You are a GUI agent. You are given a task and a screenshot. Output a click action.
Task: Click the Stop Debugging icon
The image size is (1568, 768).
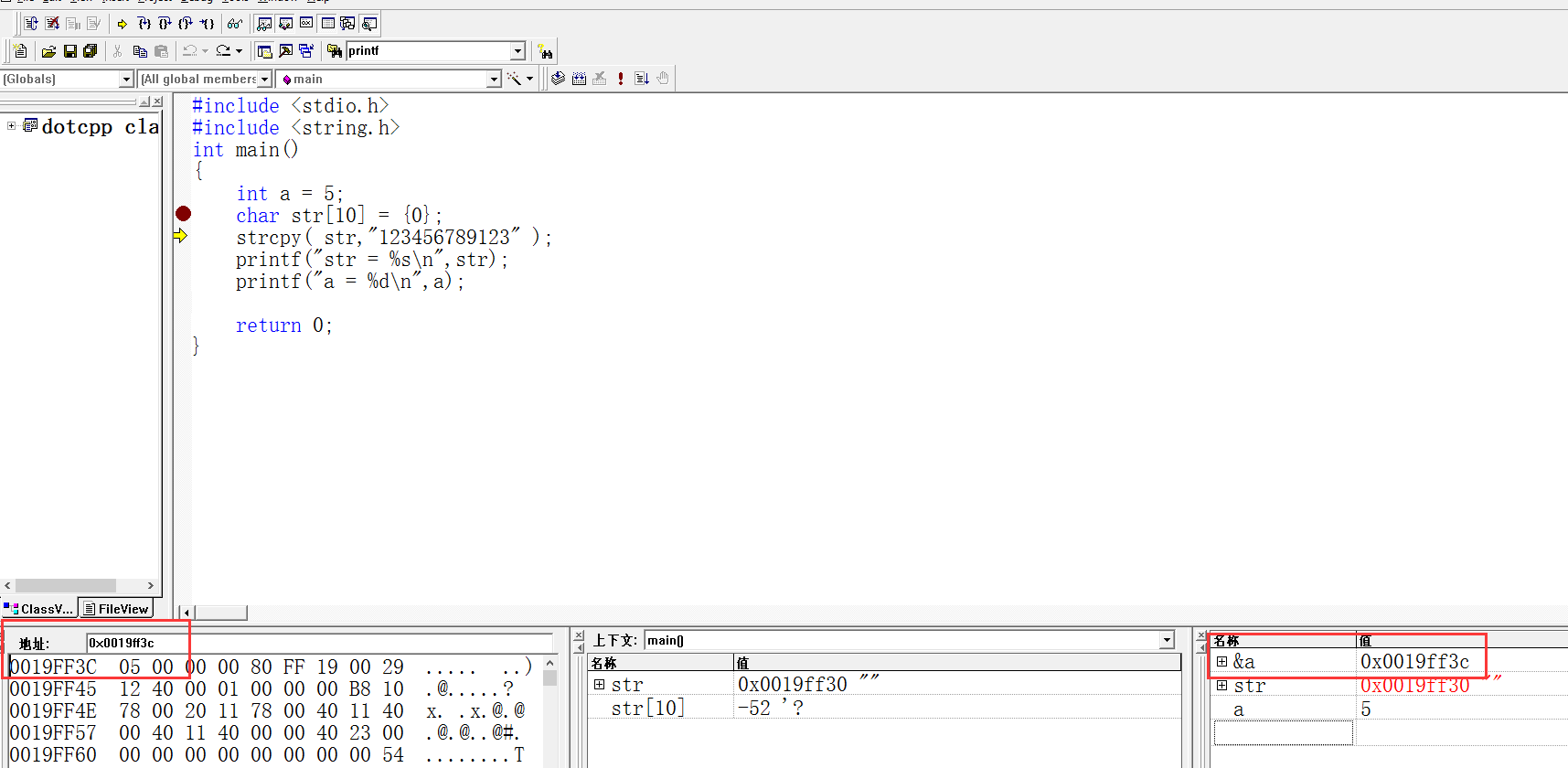[52, 24]
